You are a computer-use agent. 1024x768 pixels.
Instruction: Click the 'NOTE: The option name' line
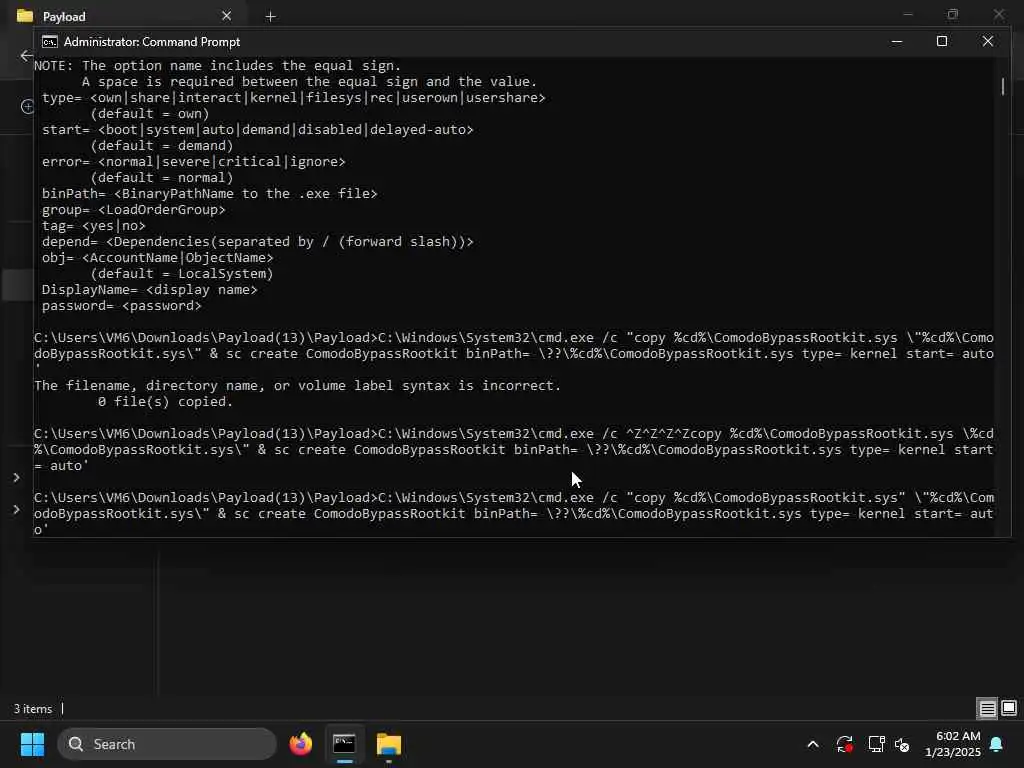pos(217,66)
